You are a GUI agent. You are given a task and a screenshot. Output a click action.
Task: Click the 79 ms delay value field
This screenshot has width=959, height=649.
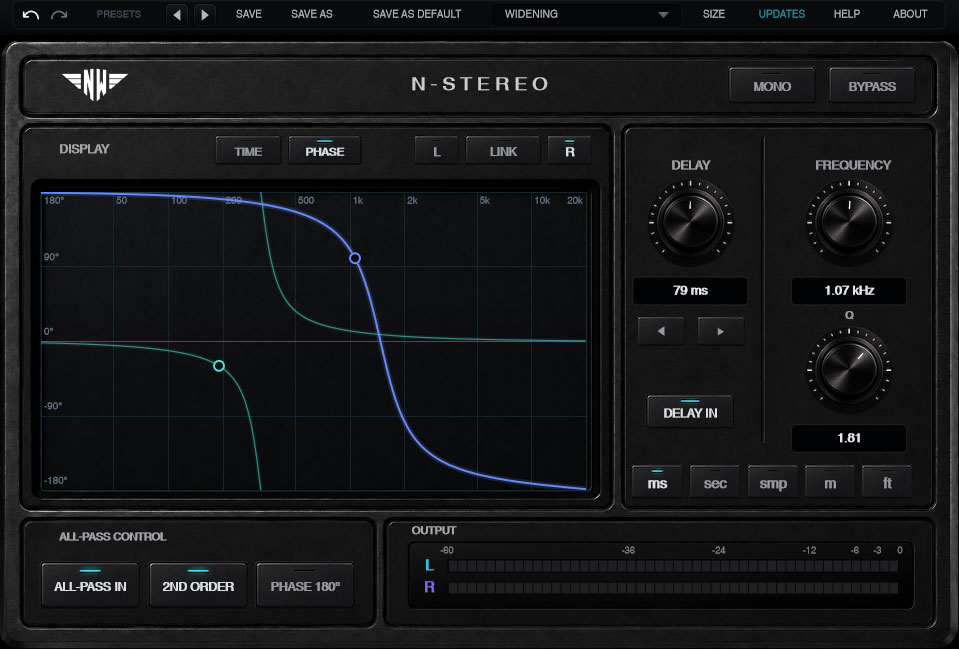691,291
